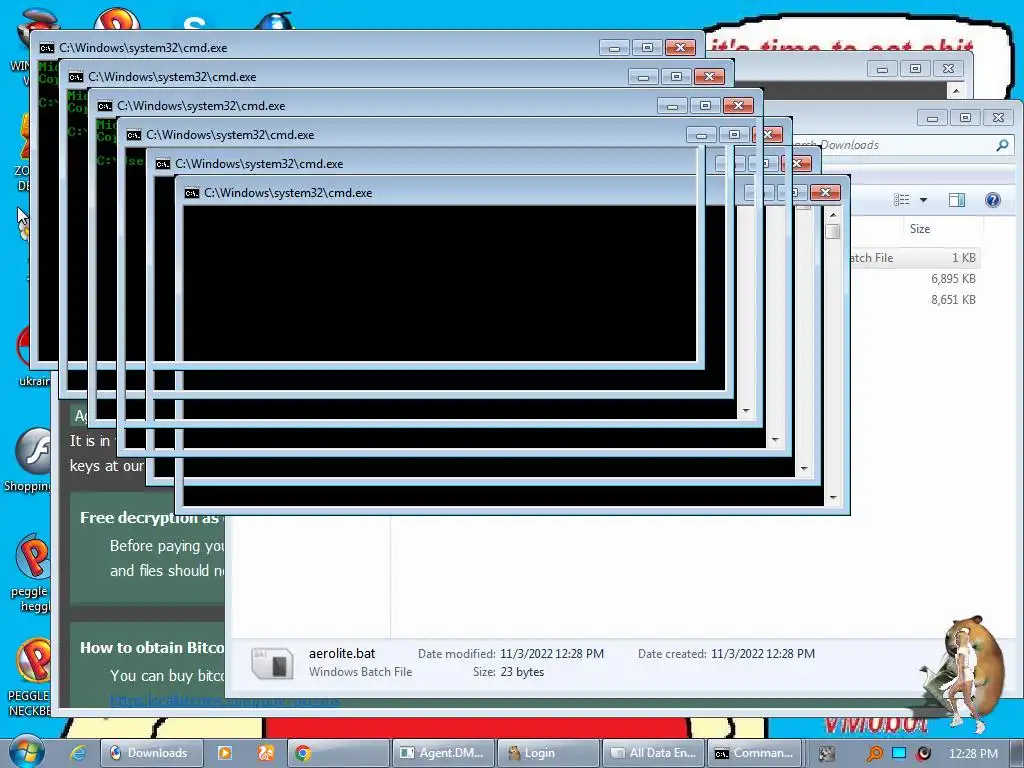Click scroll up arrow in grey window behind Explorer
The height and width of the screenshot is (768, 1024).
pyautogui.click(x=956, y=91)
